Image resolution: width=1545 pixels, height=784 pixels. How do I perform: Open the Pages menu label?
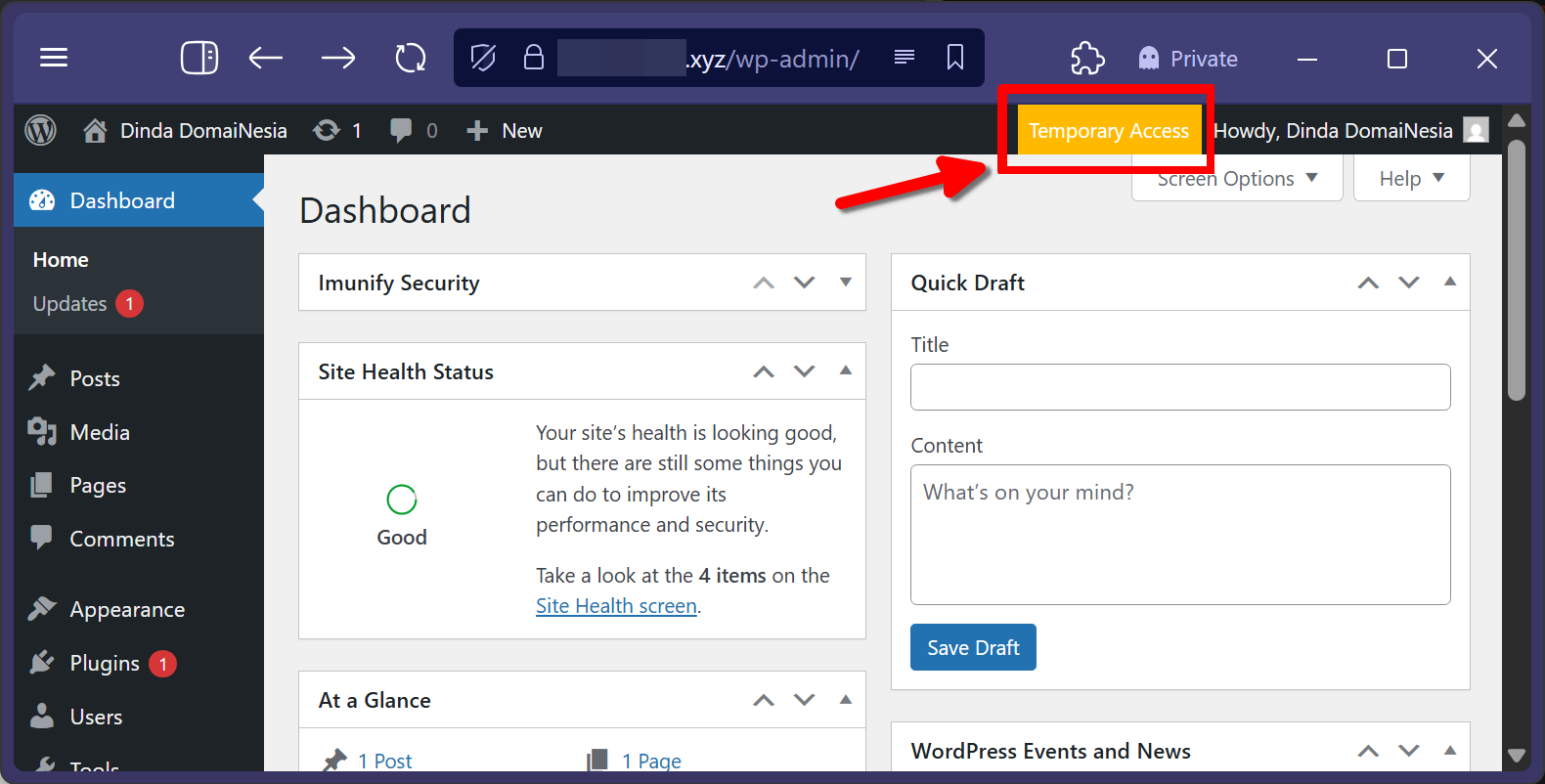point(98,486)
